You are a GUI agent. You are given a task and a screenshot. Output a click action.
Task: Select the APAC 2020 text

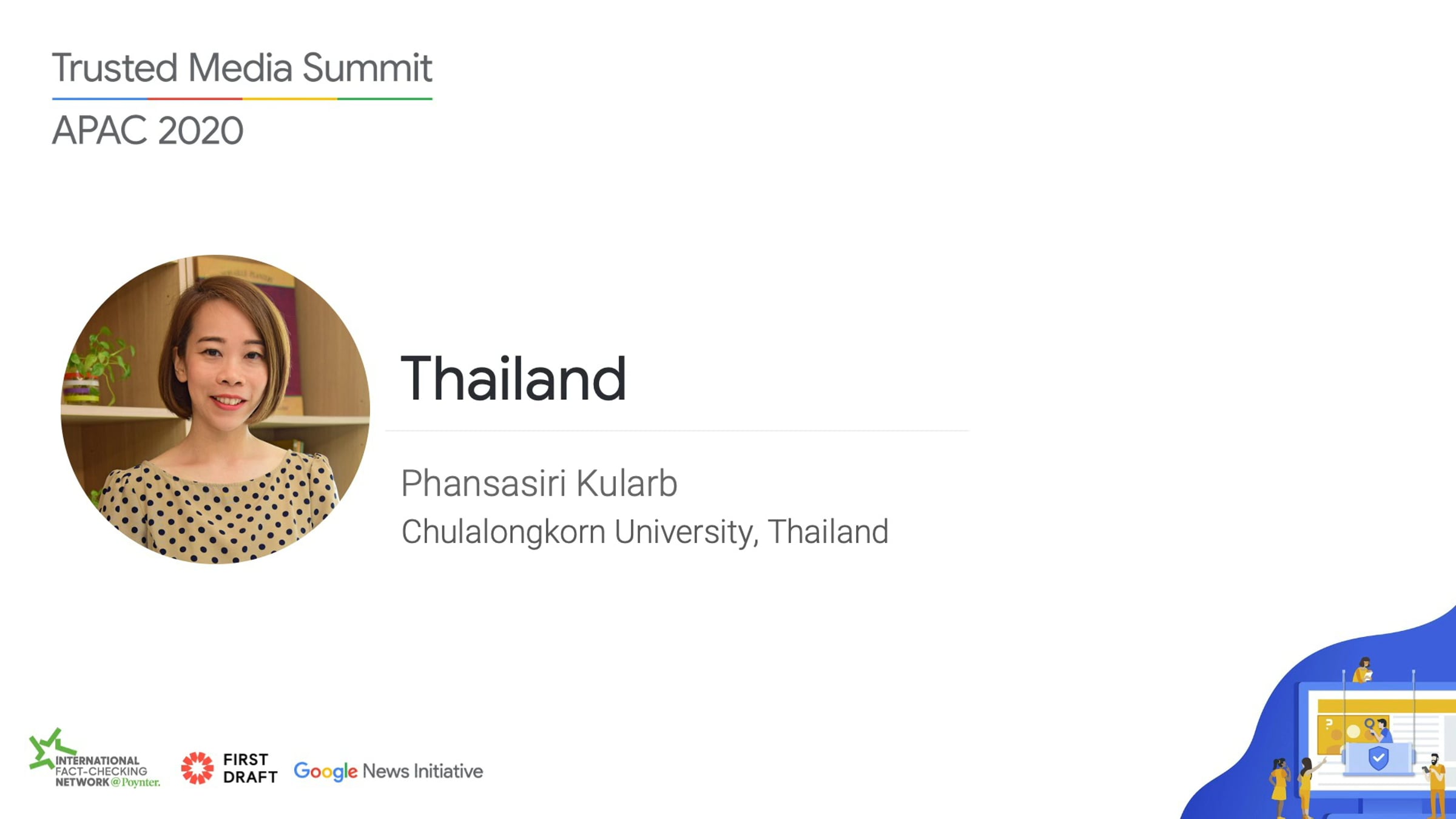point(147,130)
